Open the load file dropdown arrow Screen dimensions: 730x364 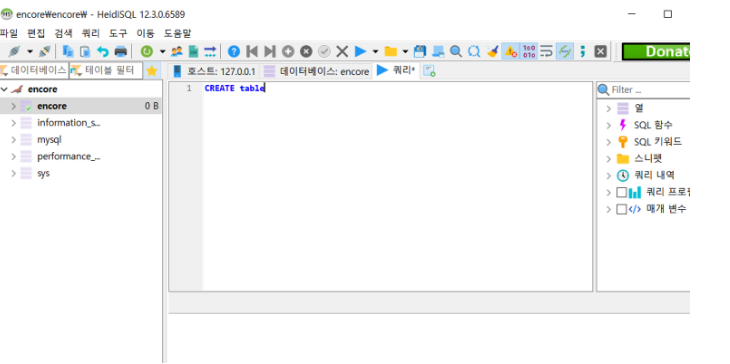405,51
